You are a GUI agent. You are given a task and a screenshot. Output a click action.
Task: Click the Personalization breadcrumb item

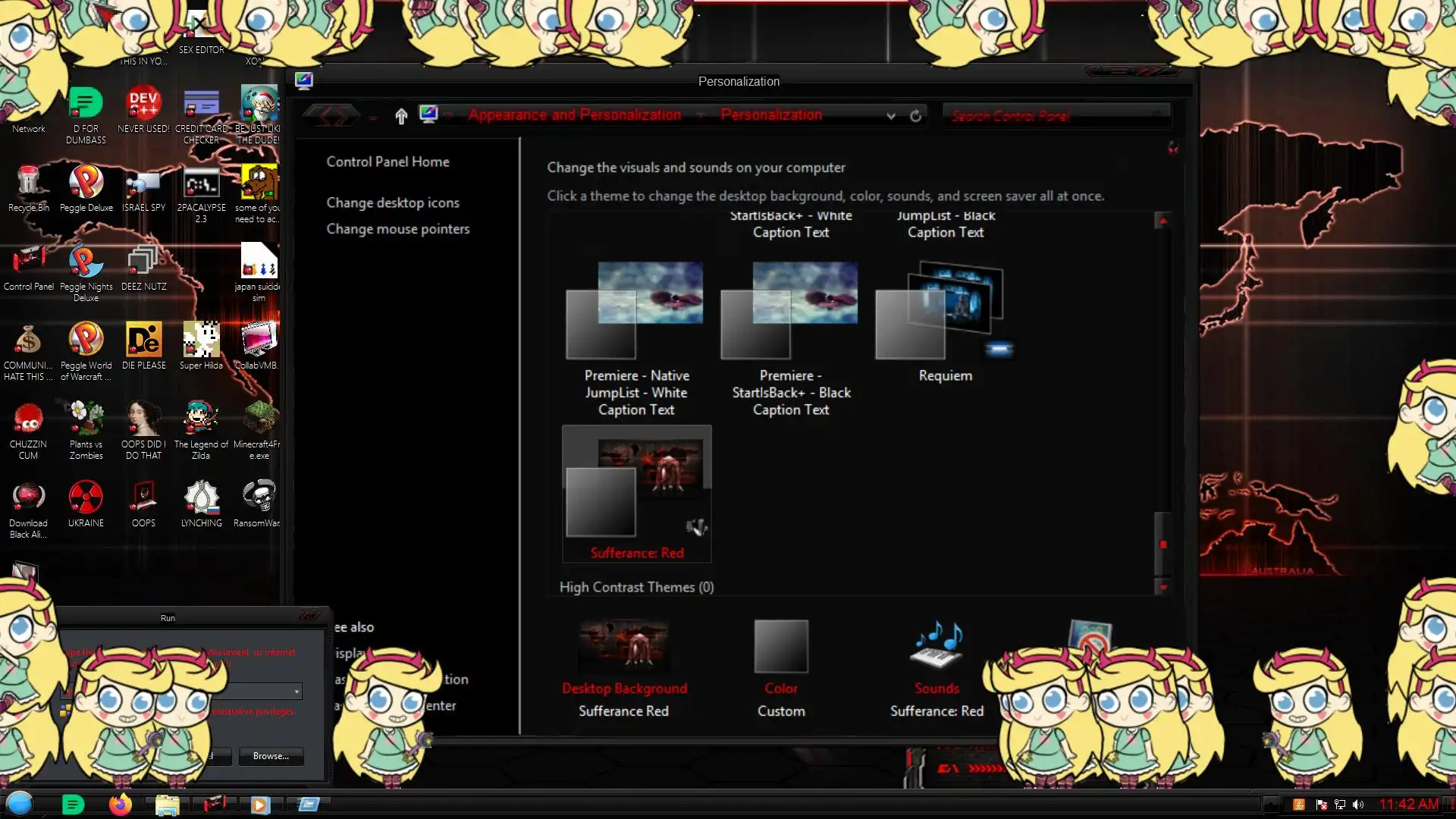[x=770, y=115]
